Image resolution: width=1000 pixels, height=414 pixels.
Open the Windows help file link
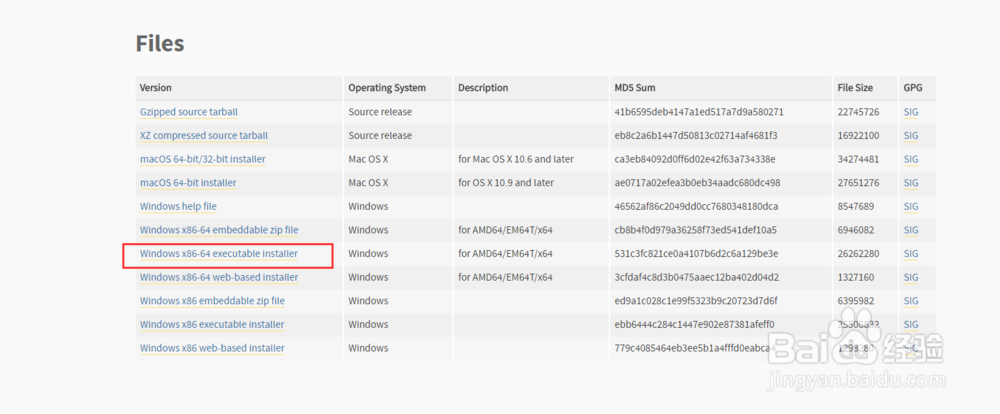[178, 206]
